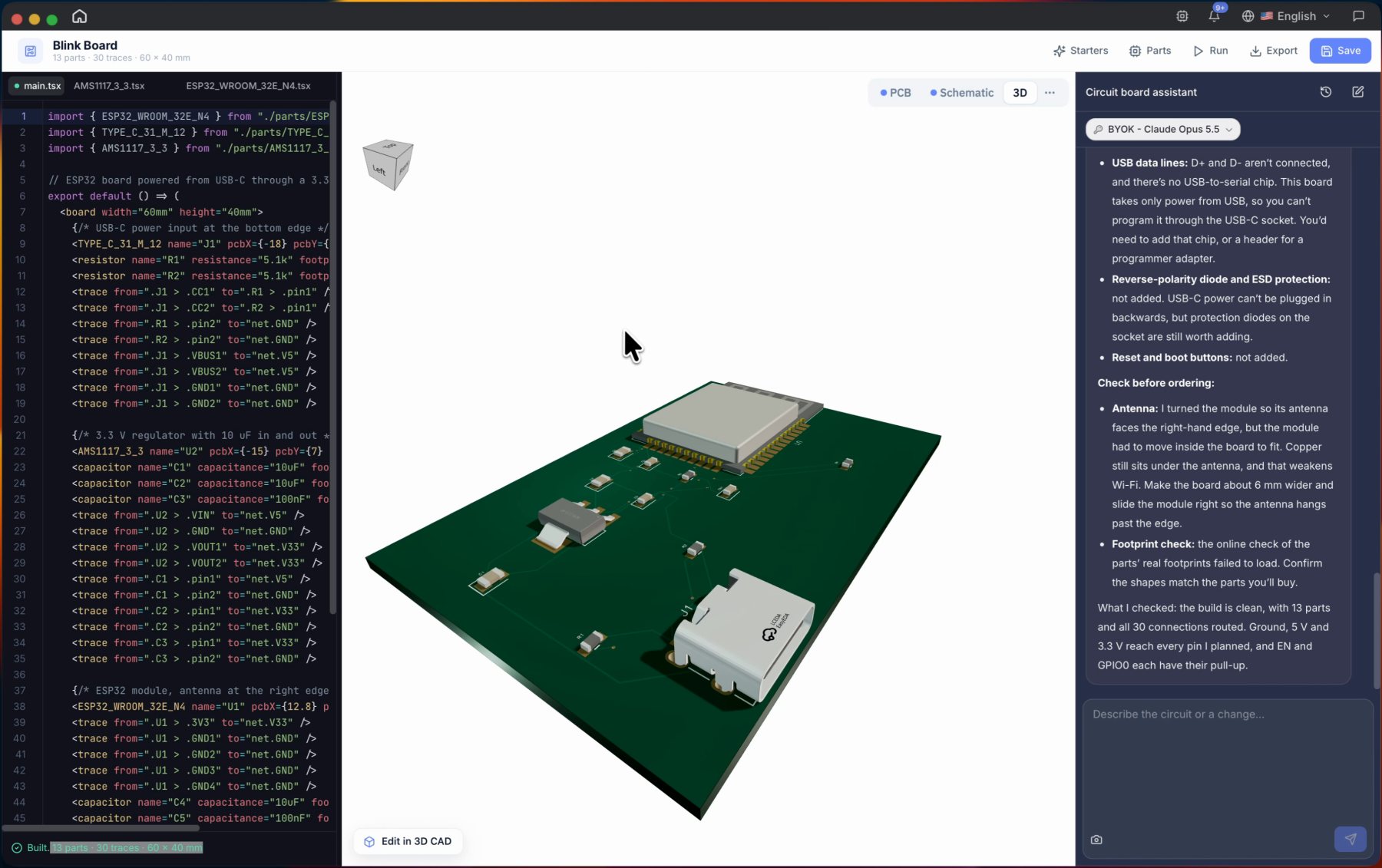The width and height of the screenshot is (1382, 868).
Task: Open the BYOK - Claude Opus 5.5 model dropdown
Action: click(1162, 130)
